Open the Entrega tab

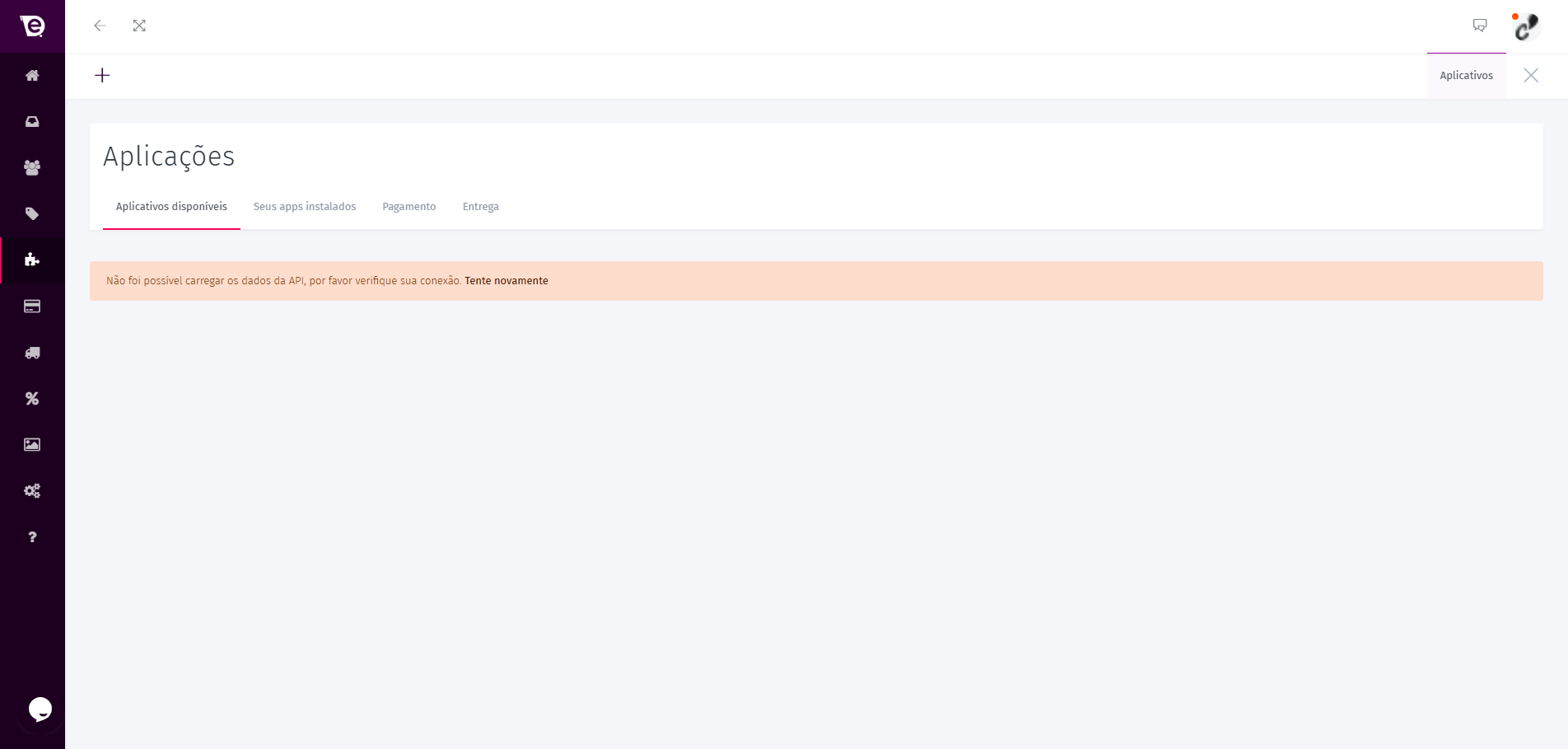481,207
